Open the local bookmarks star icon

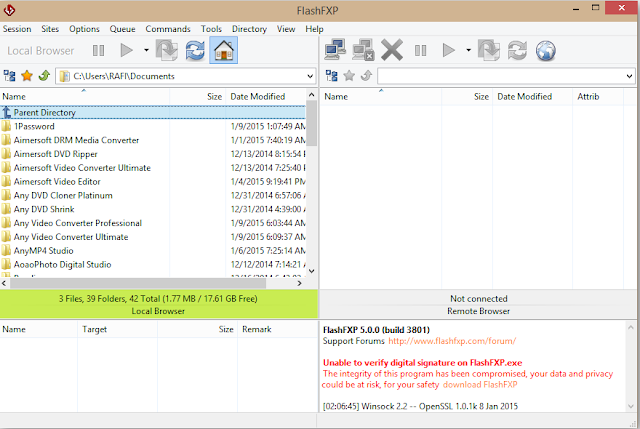(27, 76)
